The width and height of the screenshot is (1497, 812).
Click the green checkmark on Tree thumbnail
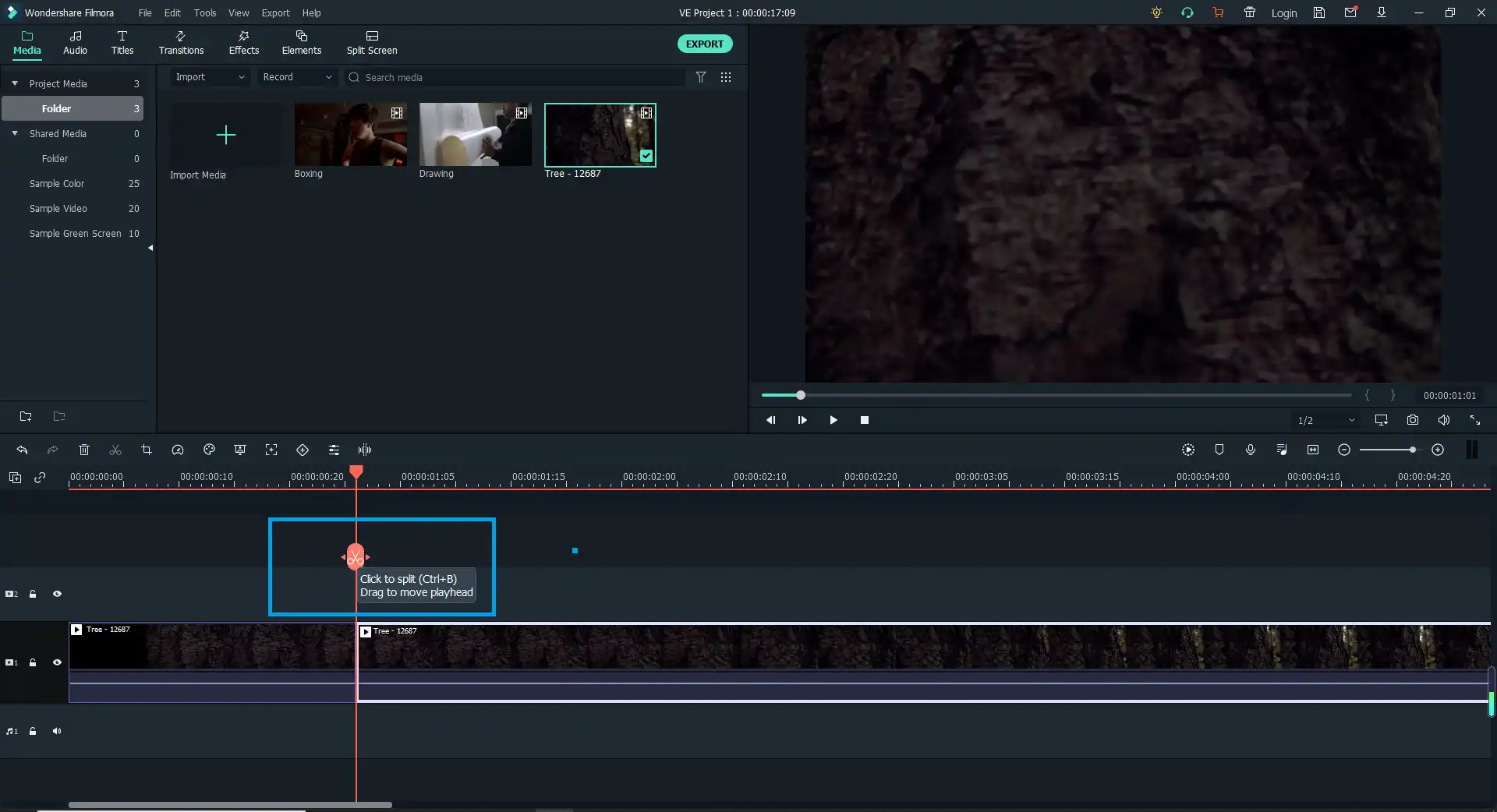pos(646,156)
